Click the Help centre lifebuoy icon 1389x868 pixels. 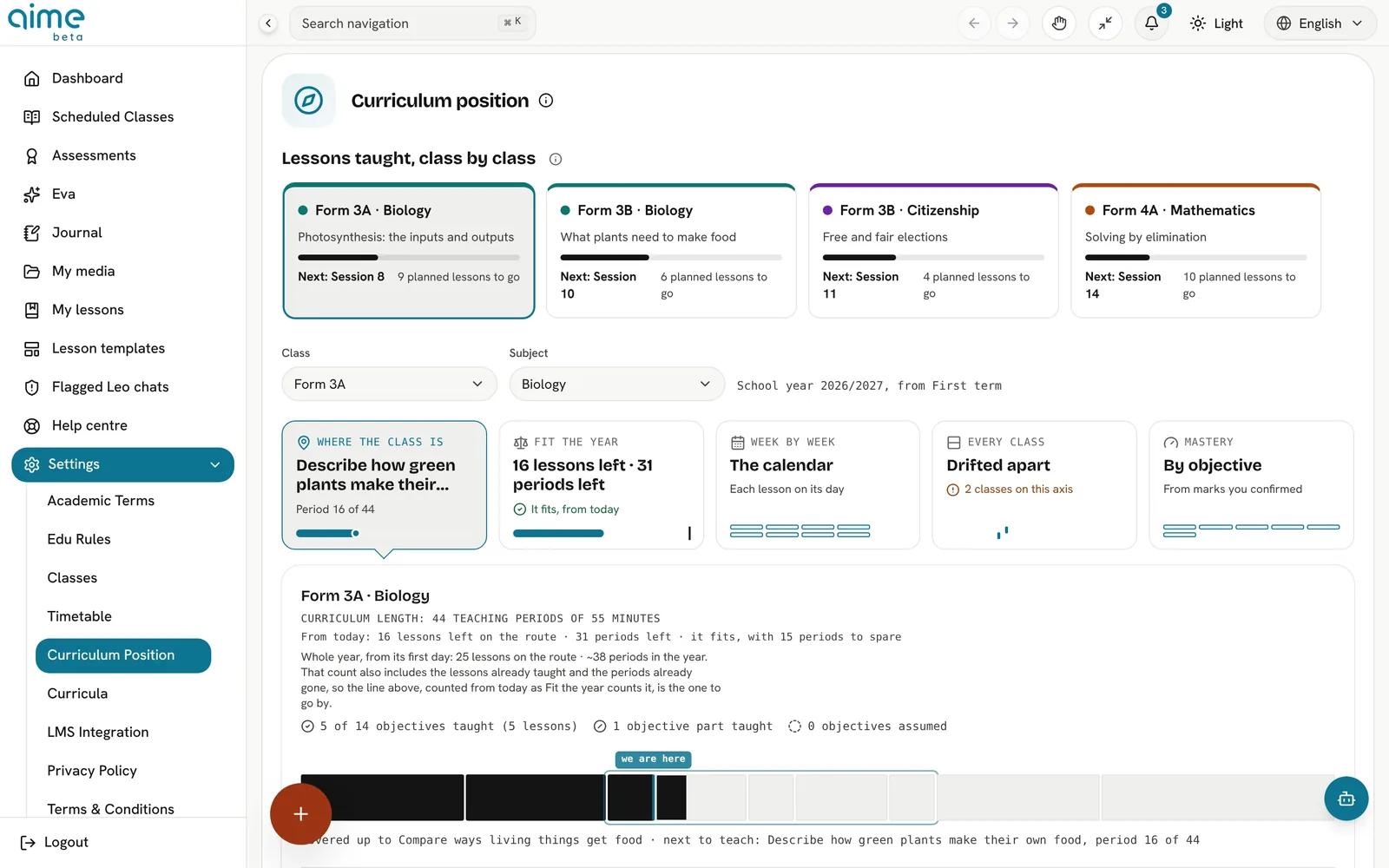(32, 426)
